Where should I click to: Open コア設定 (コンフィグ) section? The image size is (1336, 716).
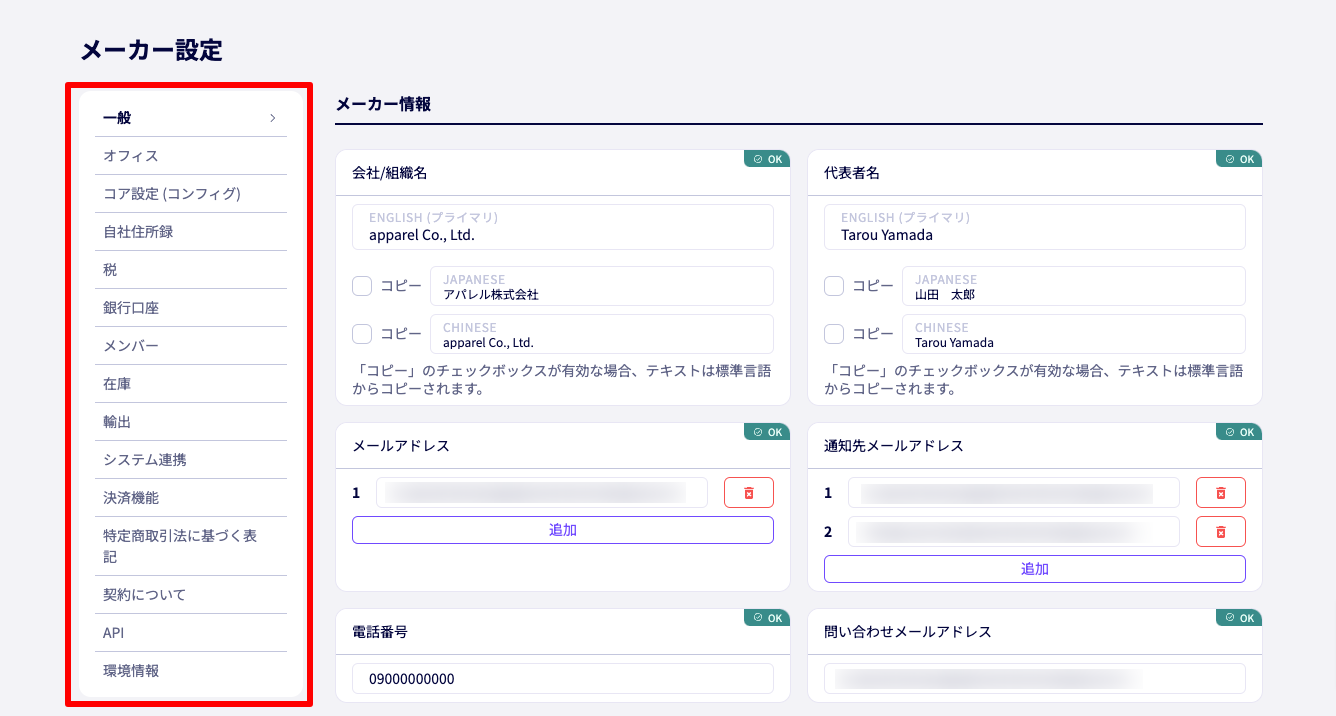(x=191, y=194)
